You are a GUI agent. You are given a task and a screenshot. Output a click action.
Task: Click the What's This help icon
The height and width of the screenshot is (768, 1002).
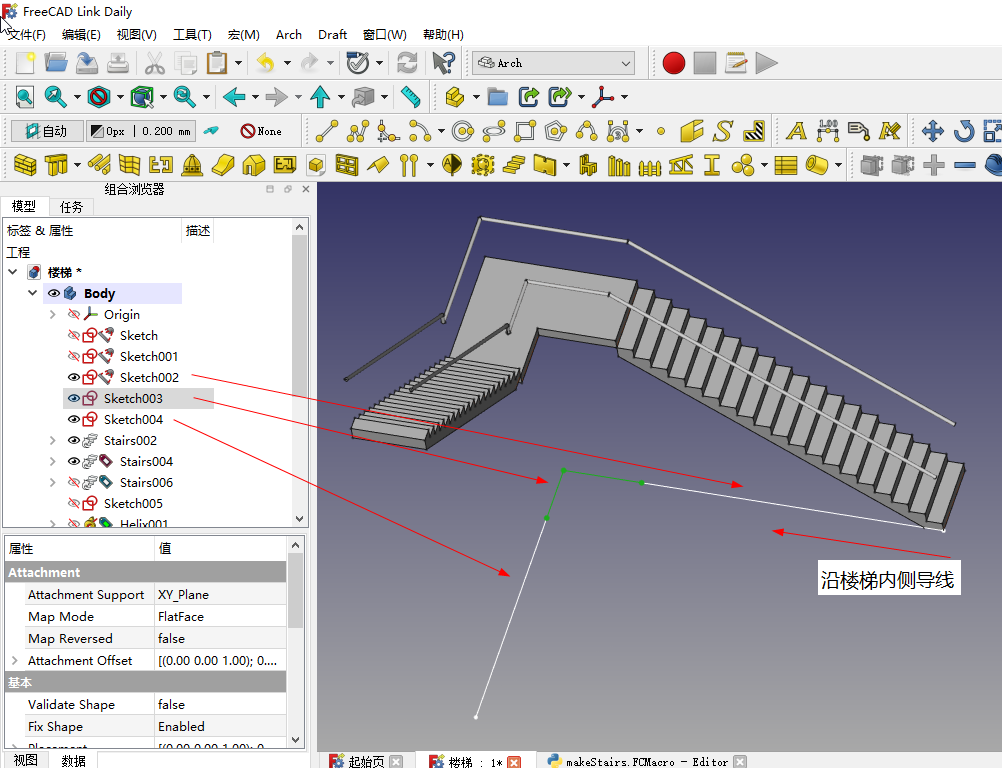pos(443,63)
